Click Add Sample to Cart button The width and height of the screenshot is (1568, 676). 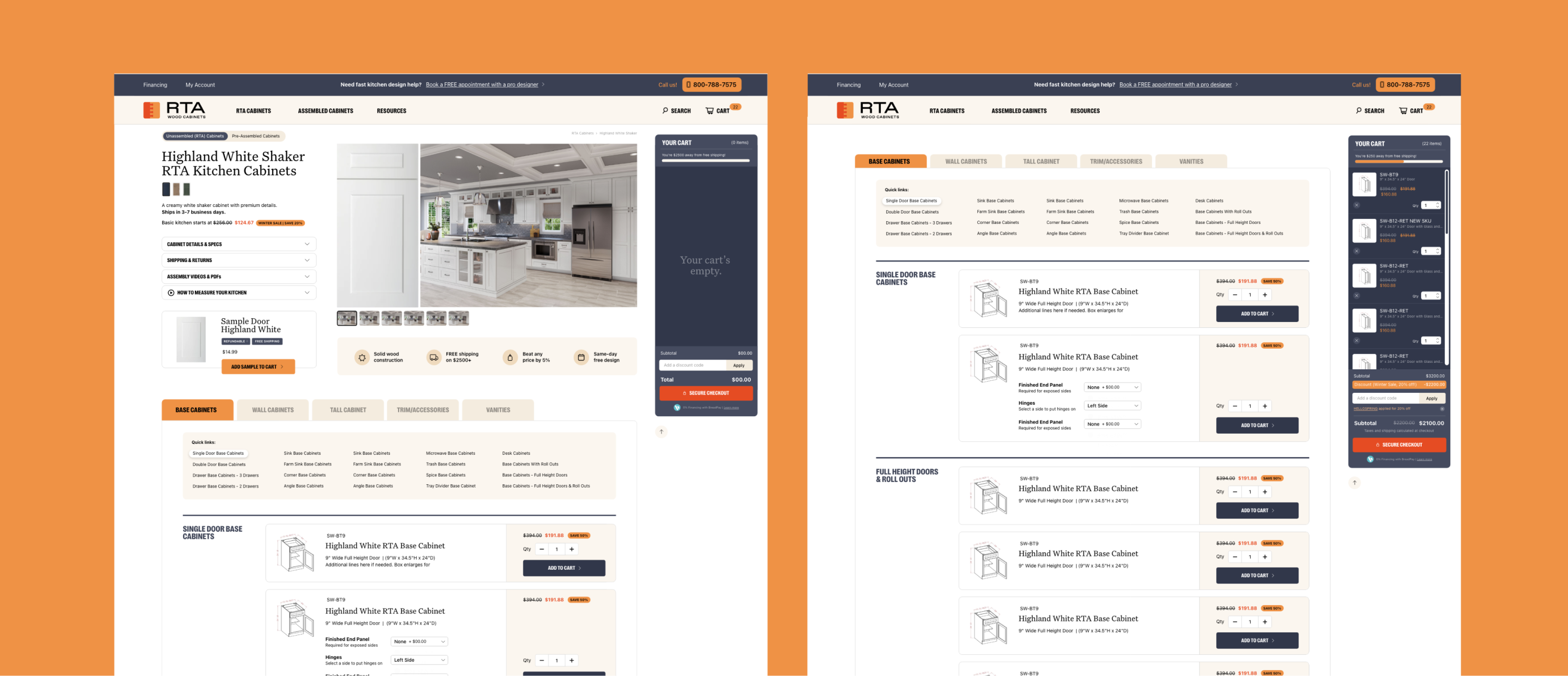[x=258, y=367]
